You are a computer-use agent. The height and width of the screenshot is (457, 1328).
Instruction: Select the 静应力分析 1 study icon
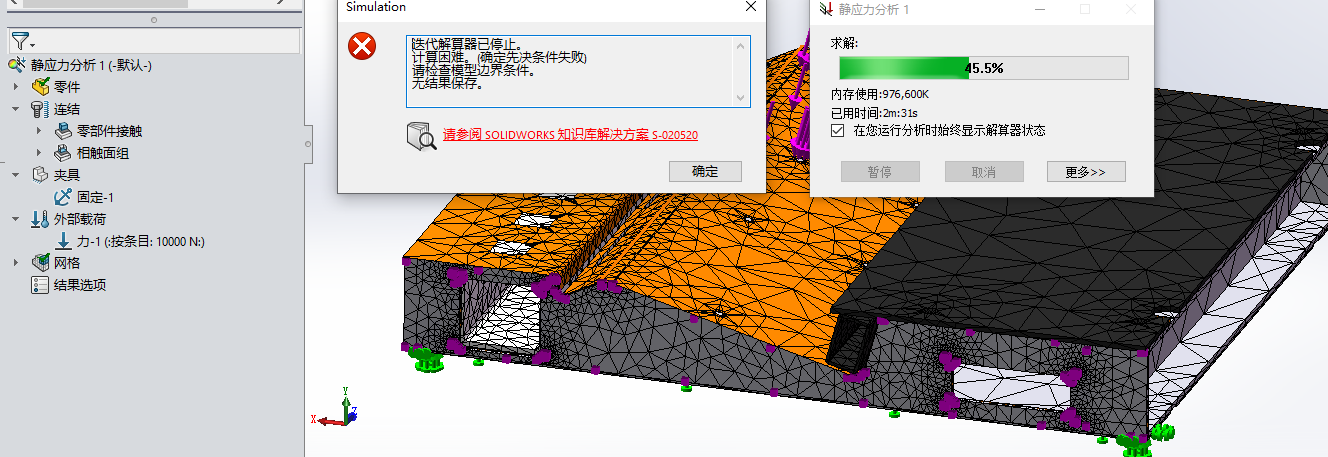(x=18, y=65)
